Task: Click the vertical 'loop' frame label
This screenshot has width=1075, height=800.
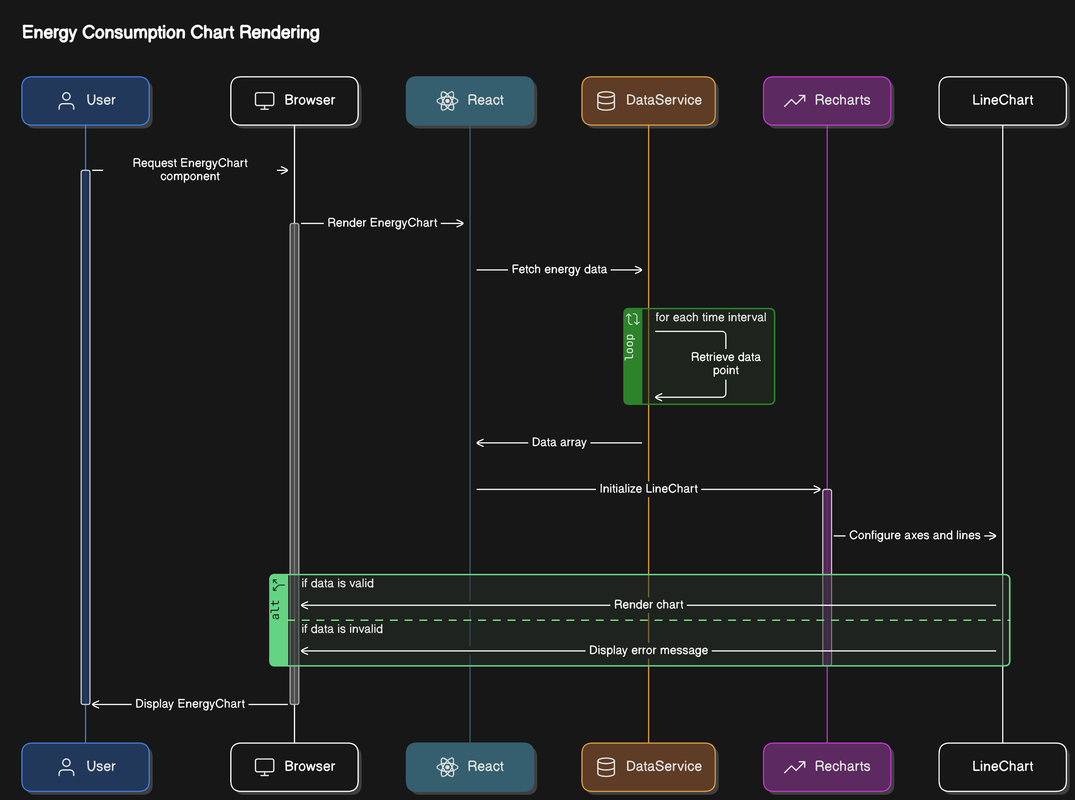Action: (629, 347)
